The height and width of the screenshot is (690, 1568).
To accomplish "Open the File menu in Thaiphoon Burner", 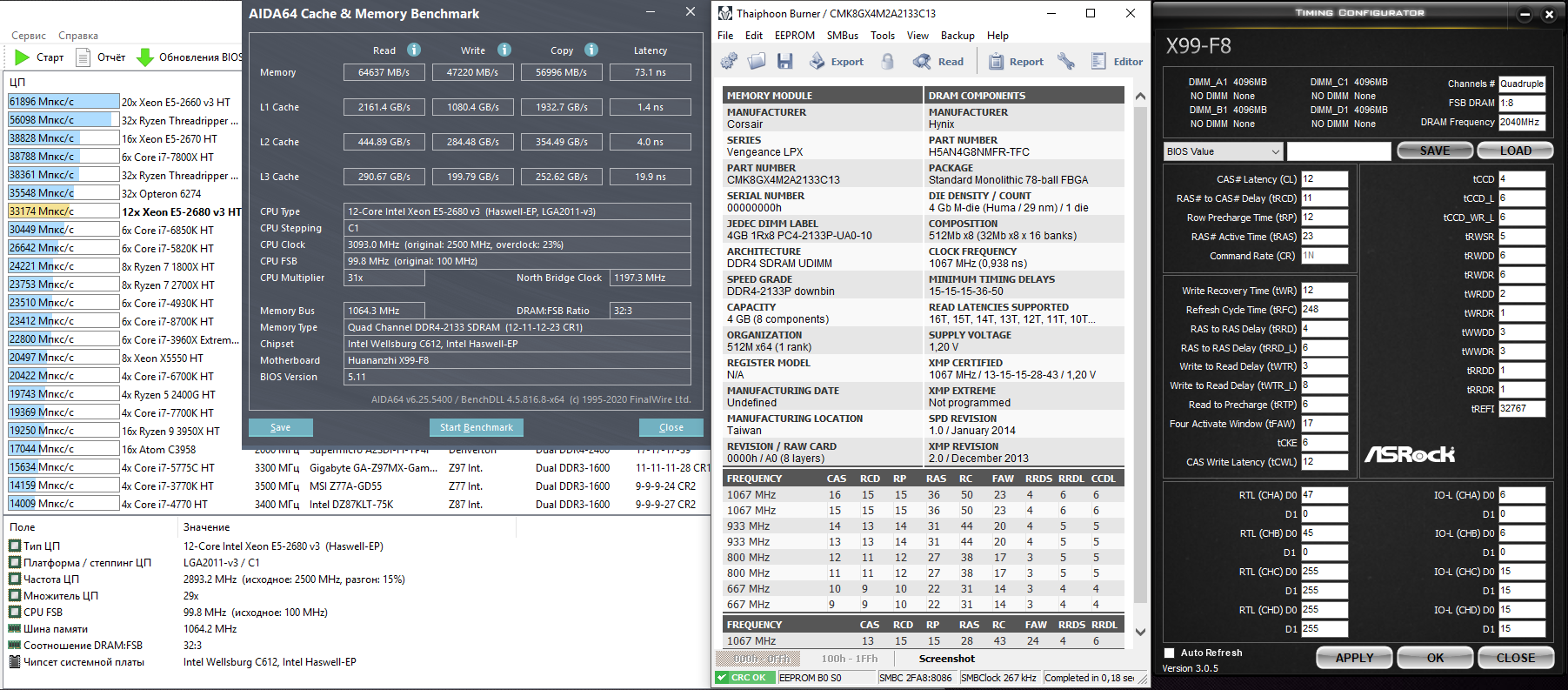I will point(725,36).
